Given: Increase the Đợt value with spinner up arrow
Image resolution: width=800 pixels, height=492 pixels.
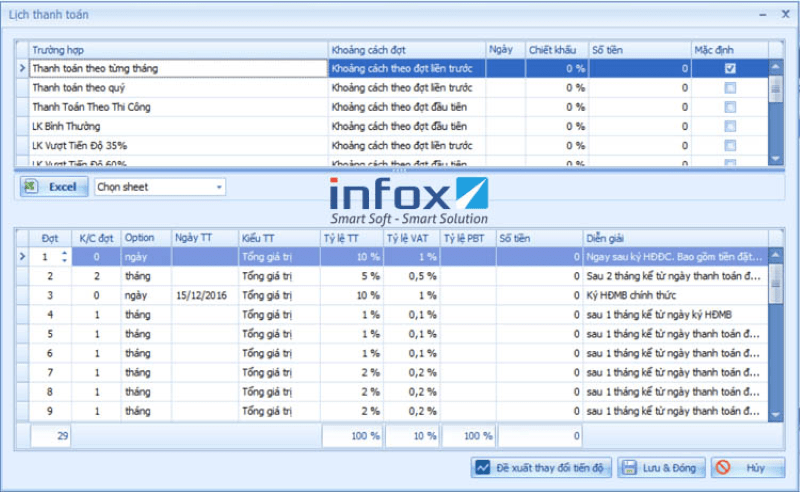Looking at the screenshot, I should [x=64, y=253].
